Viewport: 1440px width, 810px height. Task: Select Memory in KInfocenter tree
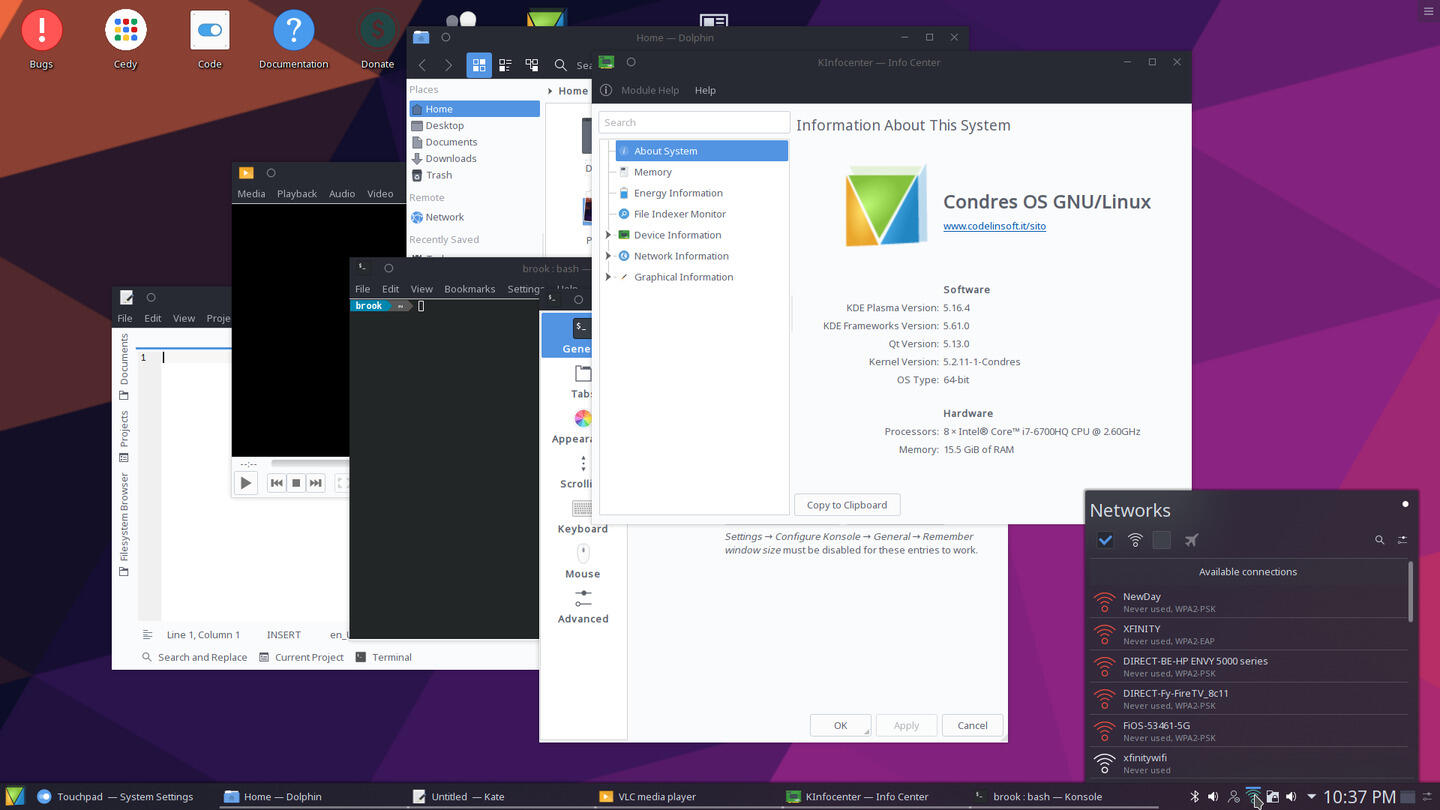652,172
